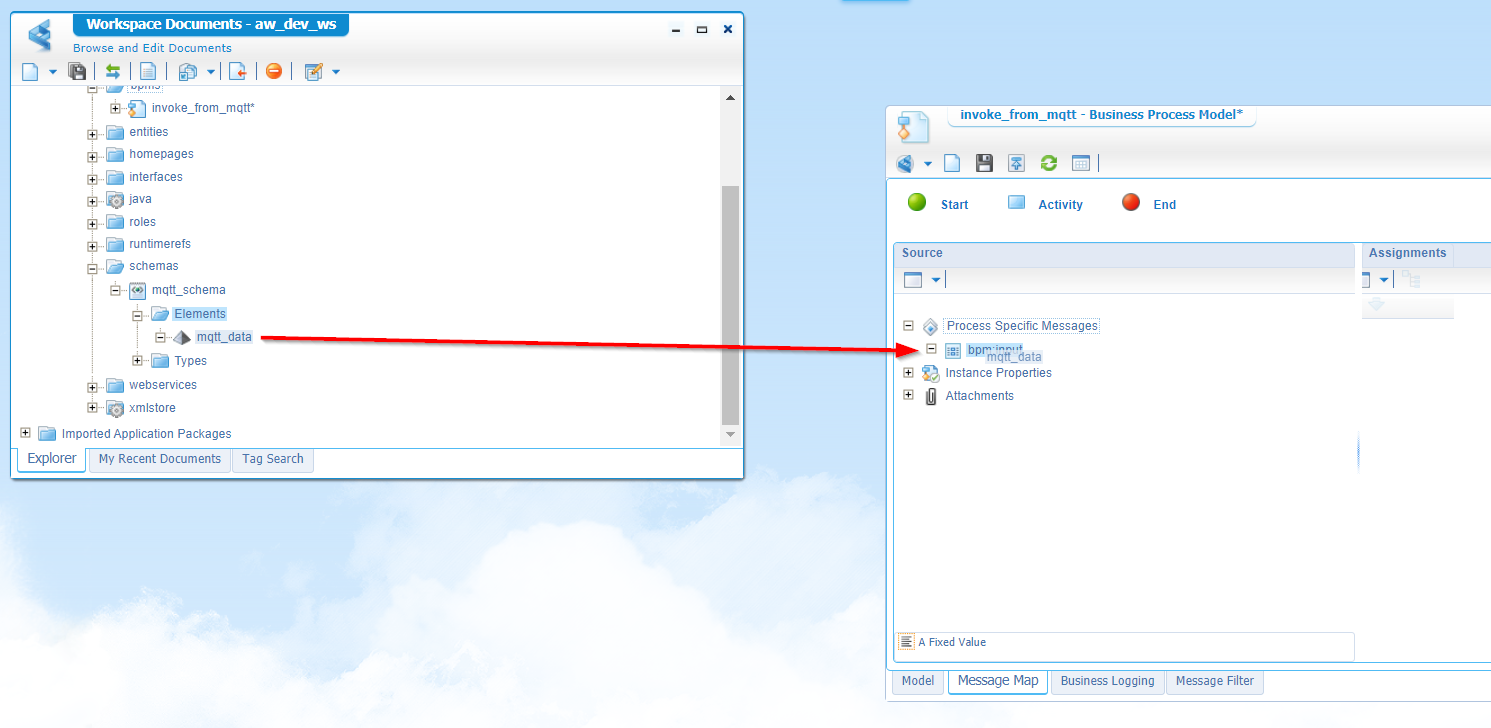Expand the entities folder
Screen dimensions: 1491x728
[92, 134]
